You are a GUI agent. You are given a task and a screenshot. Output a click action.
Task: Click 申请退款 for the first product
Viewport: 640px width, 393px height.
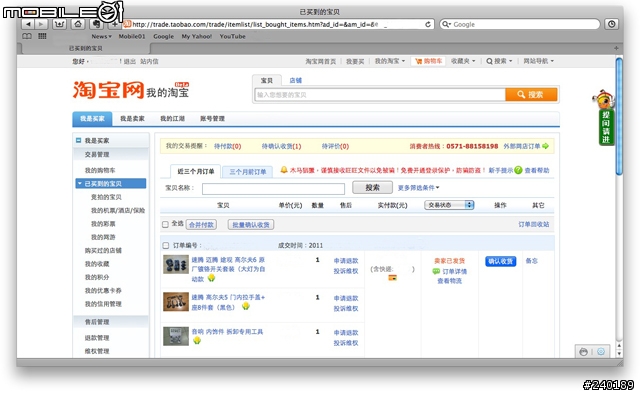(x=346, y=261)
